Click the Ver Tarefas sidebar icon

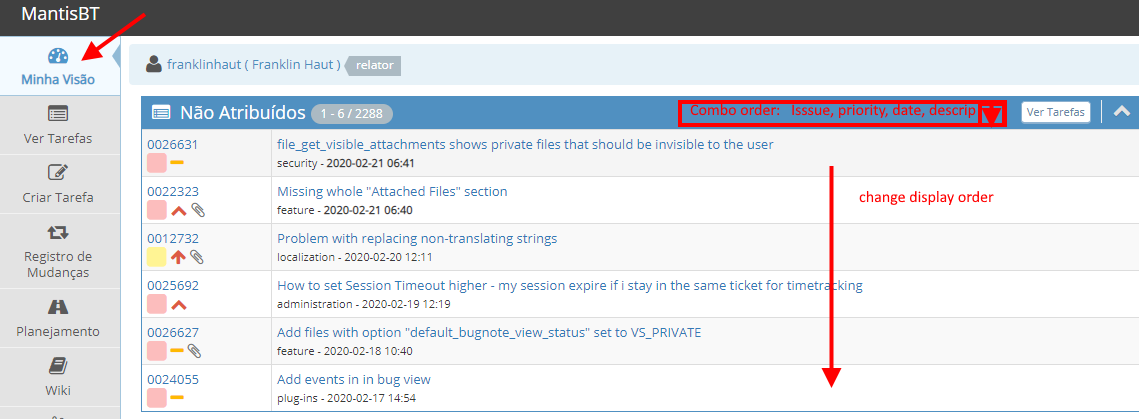coord(58,114)
